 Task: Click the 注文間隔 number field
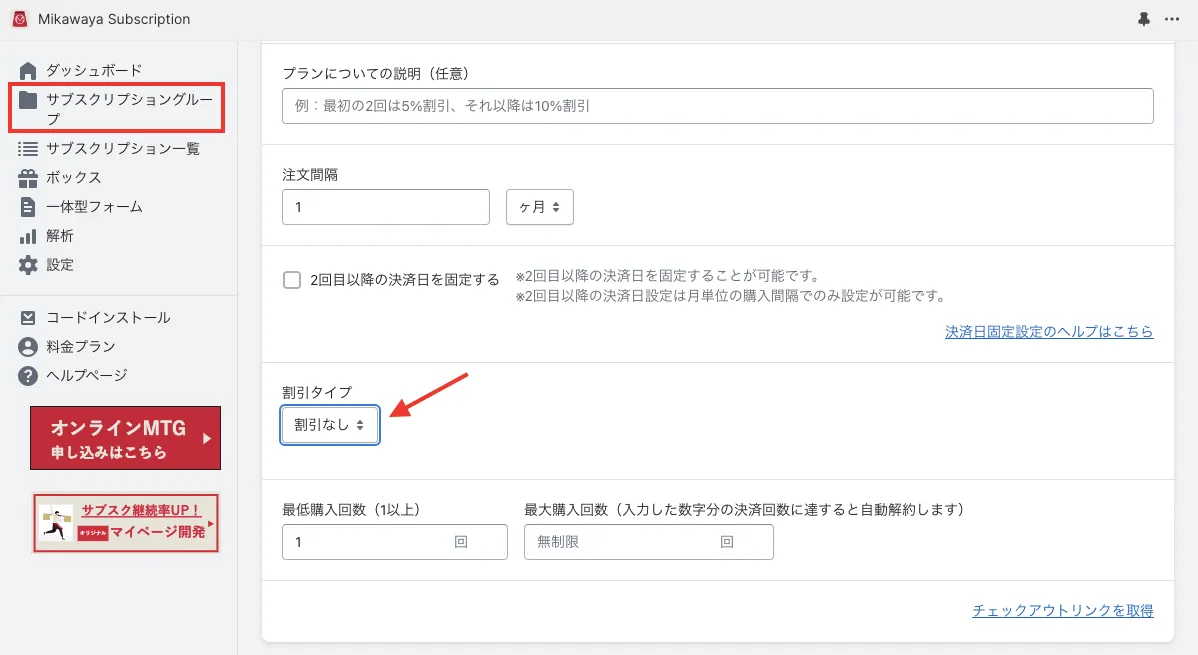coord(386,207)
